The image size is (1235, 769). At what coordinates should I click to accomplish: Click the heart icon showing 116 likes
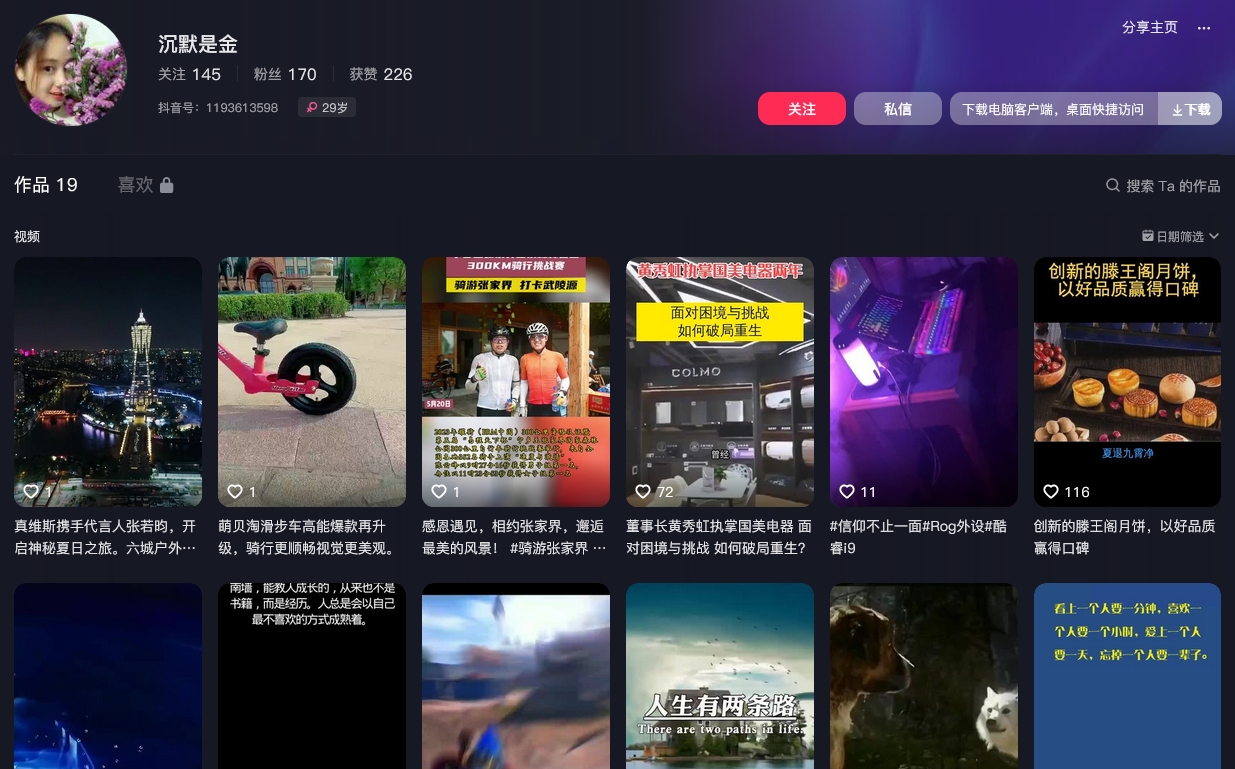click(1051, 491)
